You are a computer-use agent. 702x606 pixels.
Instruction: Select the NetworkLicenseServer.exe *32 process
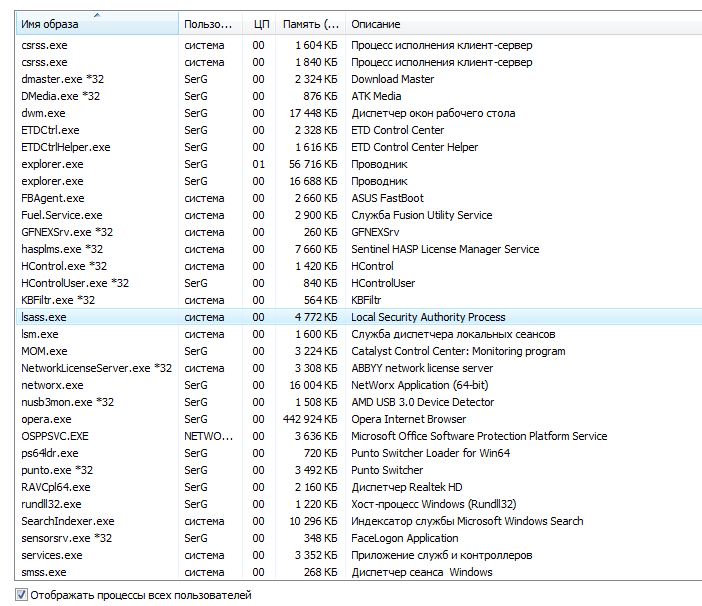coord(359,368)
